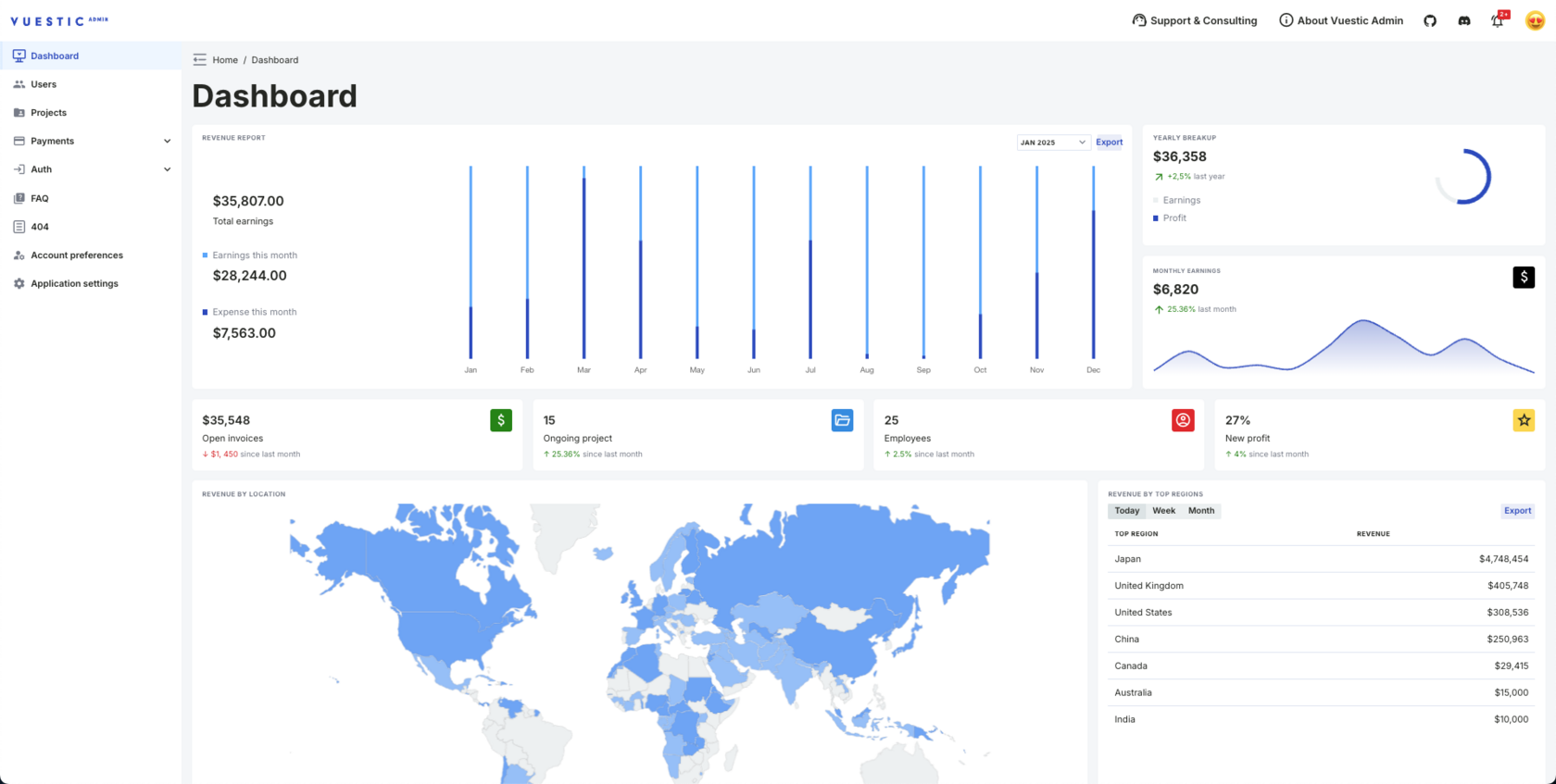Screen dimensions: 1556x784
Task: Click the India region row
Action: [x=1322, y=719]
